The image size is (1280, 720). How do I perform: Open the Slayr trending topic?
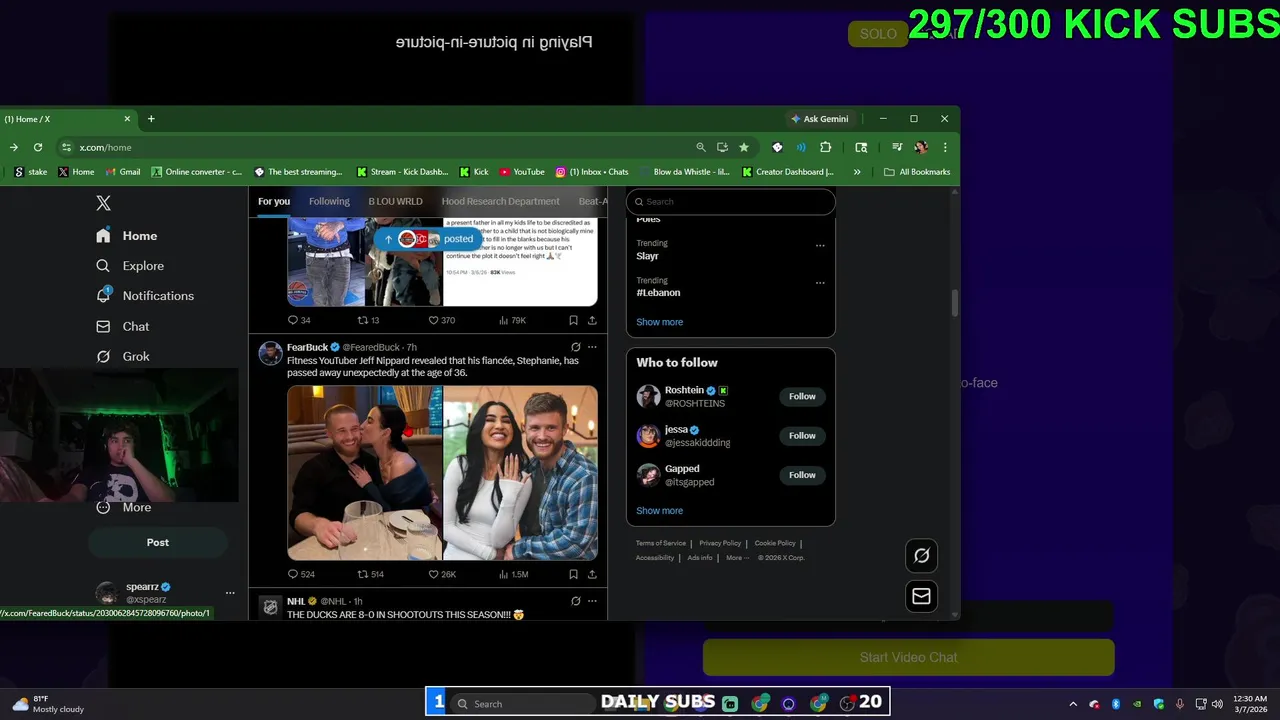[x=647, y=256]
